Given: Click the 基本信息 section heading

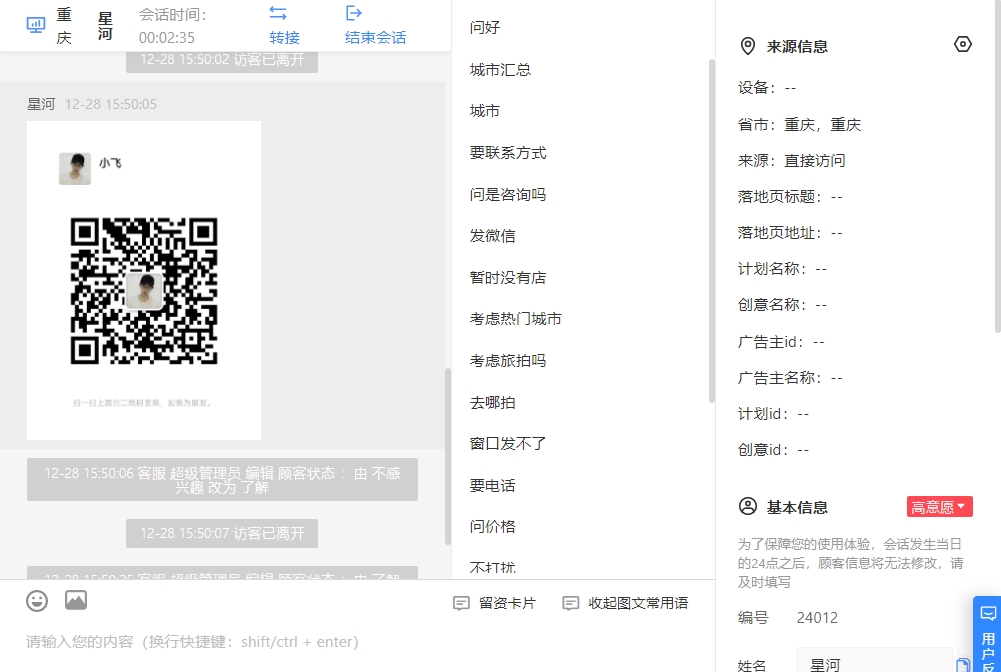Looking at the screenshot, I should coord(797,507).
